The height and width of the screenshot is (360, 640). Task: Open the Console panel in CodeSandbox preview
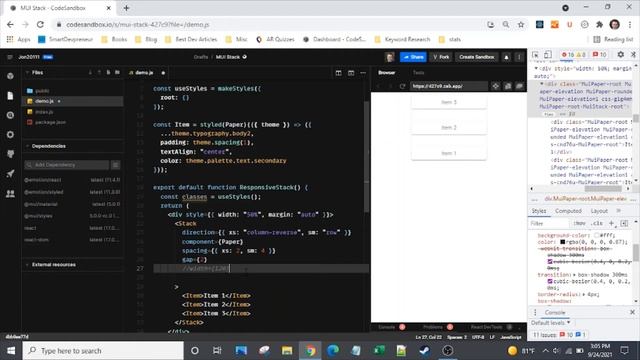[387, 327]
